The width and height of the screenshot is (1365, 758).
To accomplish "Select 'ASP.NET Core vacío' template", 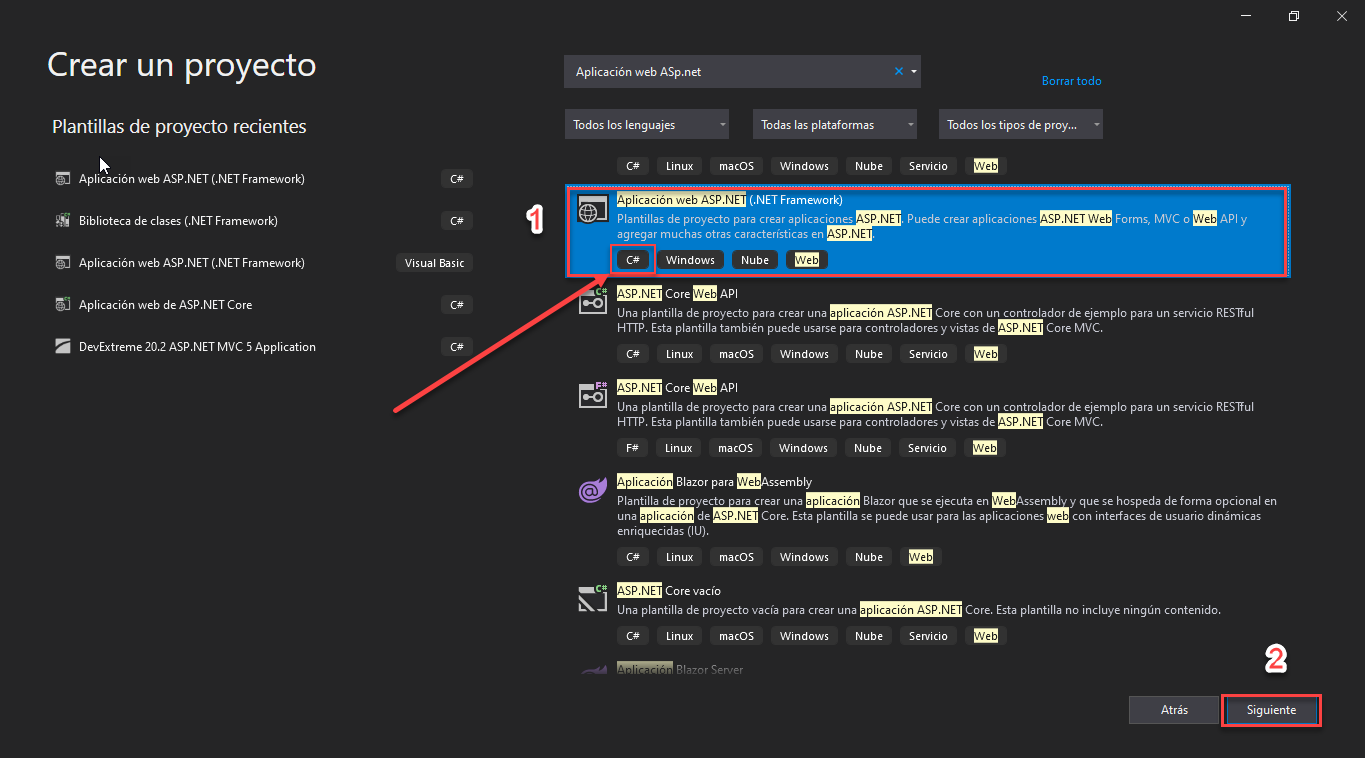I will click(x=668, y=591).
